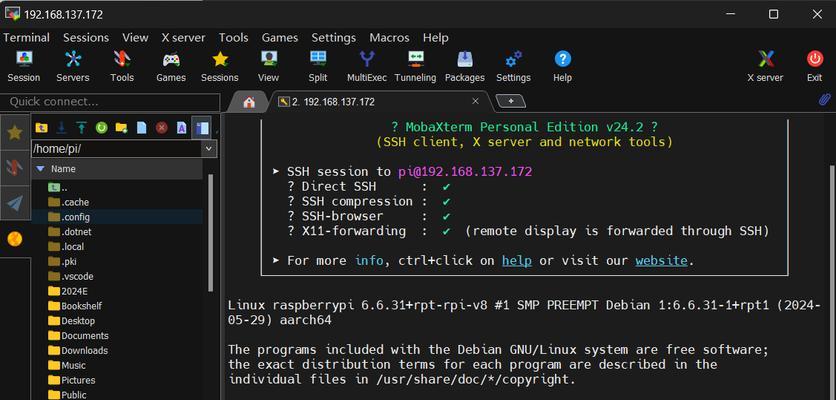This screenshot has width=836, height=400.
Task: Toggle the file browser view mode icon
Action: [x=202, y=127]
